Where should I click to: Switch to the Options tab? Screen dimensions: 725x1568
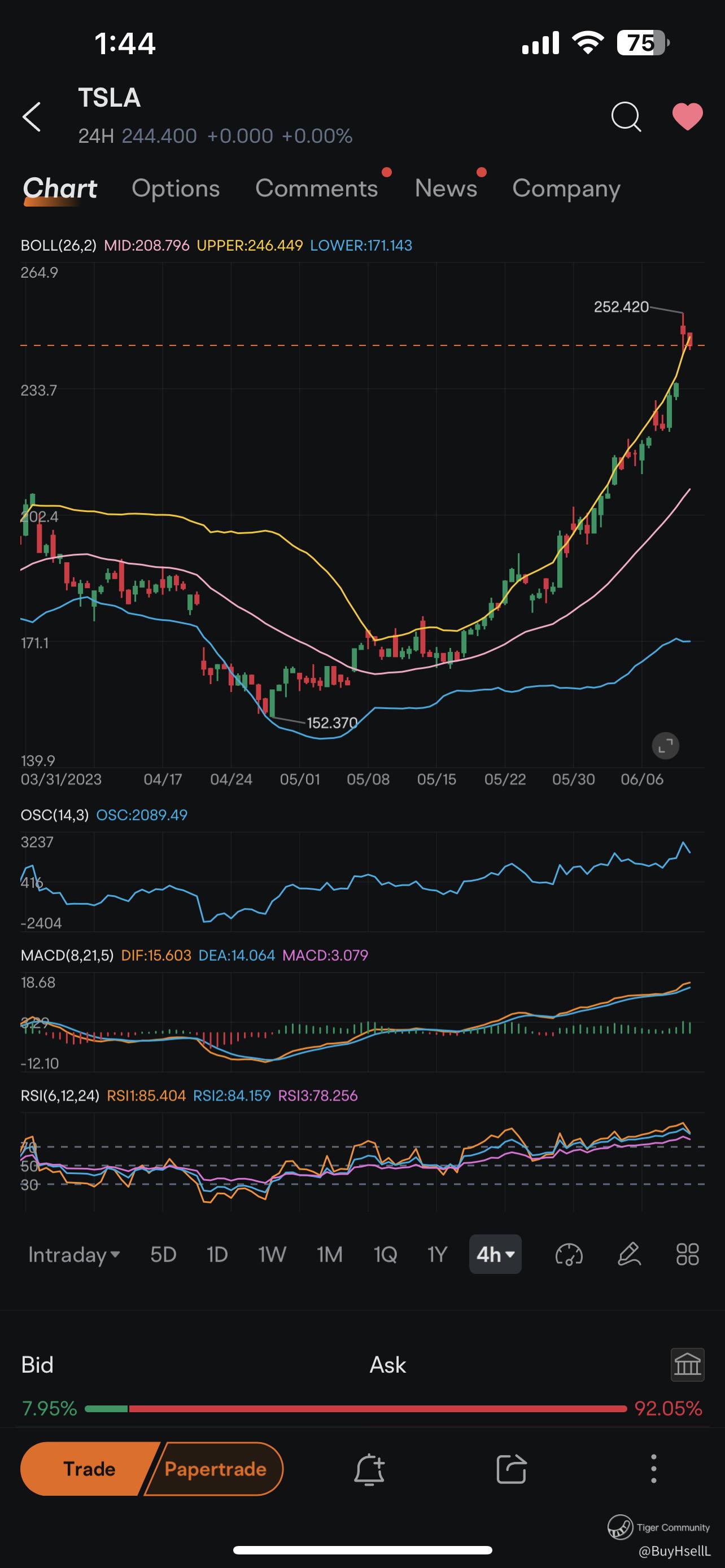pyautogui.click(x=175, y=189)
